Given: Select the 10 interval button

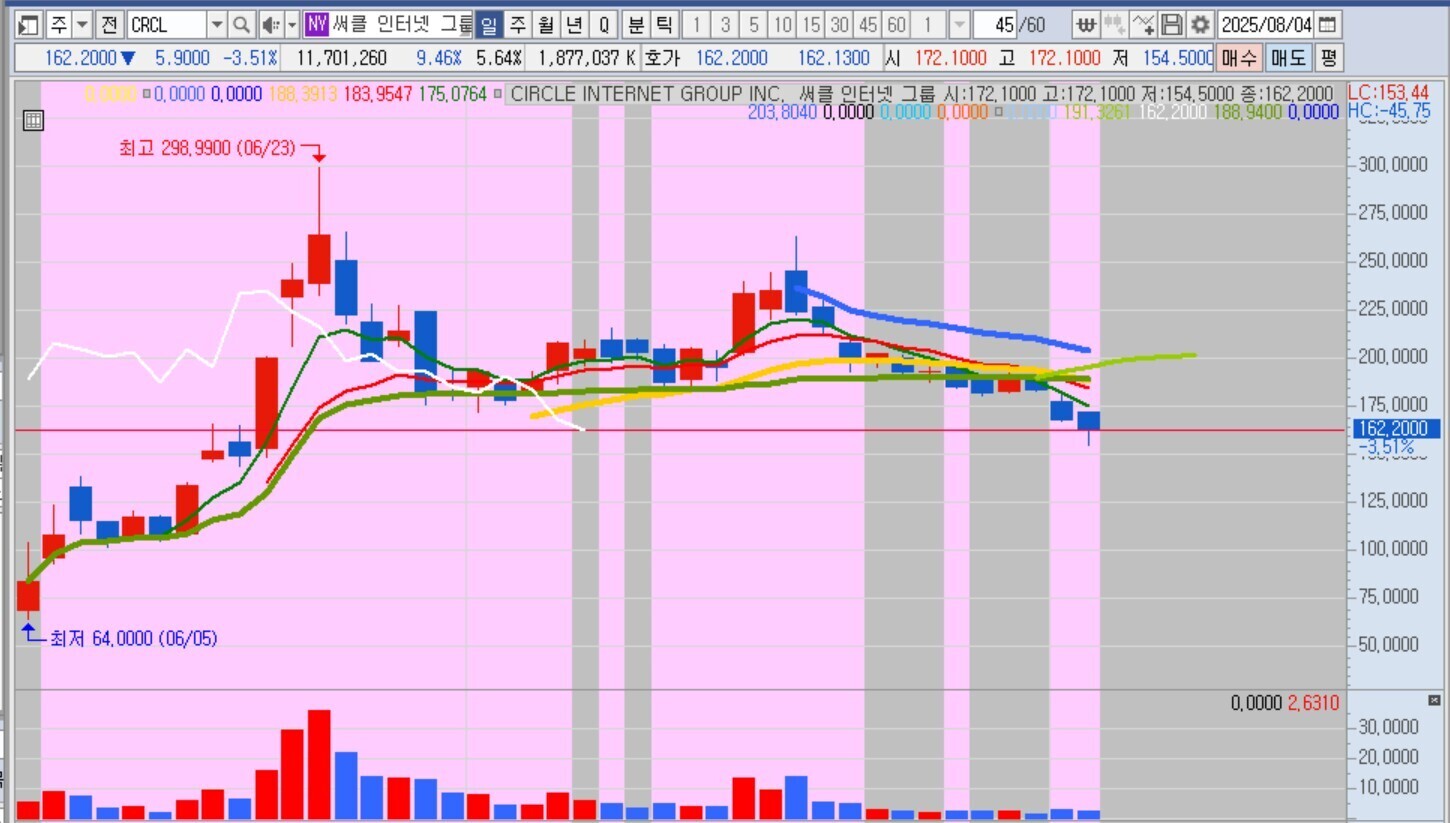Looking at the screenshot, I should click(x=783, y=25).
